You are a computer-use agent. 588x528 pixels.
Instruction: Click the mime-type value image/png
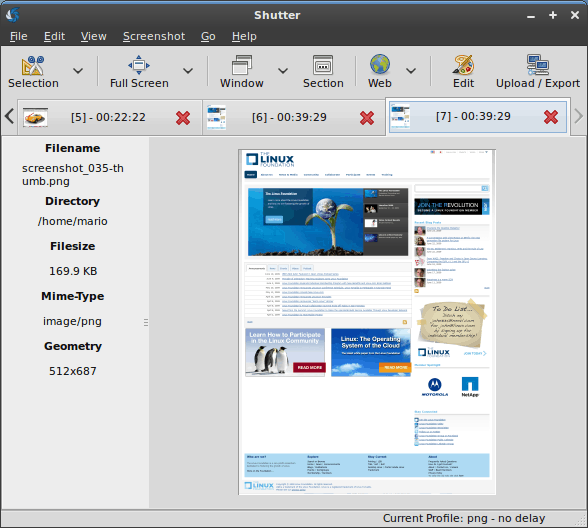click(72, 321)
